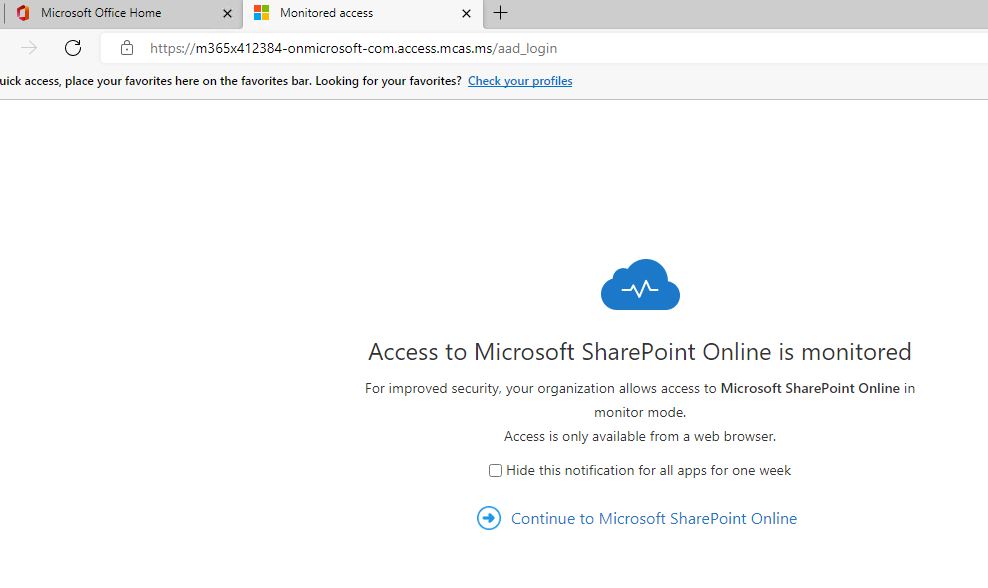Close the Monitored access tab

[x=466, y=14]
